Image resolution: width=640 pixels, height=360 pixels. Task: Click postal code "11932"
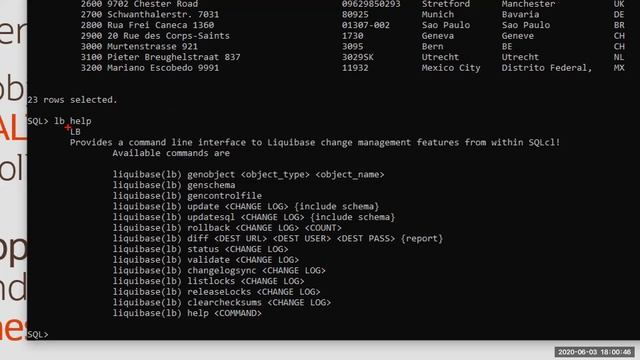[355, 68]
